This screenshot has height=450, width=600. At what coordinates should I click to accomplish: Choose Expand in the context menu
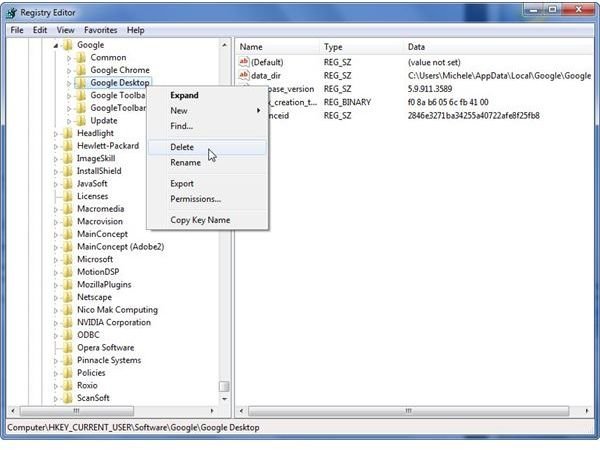point(207,95)
